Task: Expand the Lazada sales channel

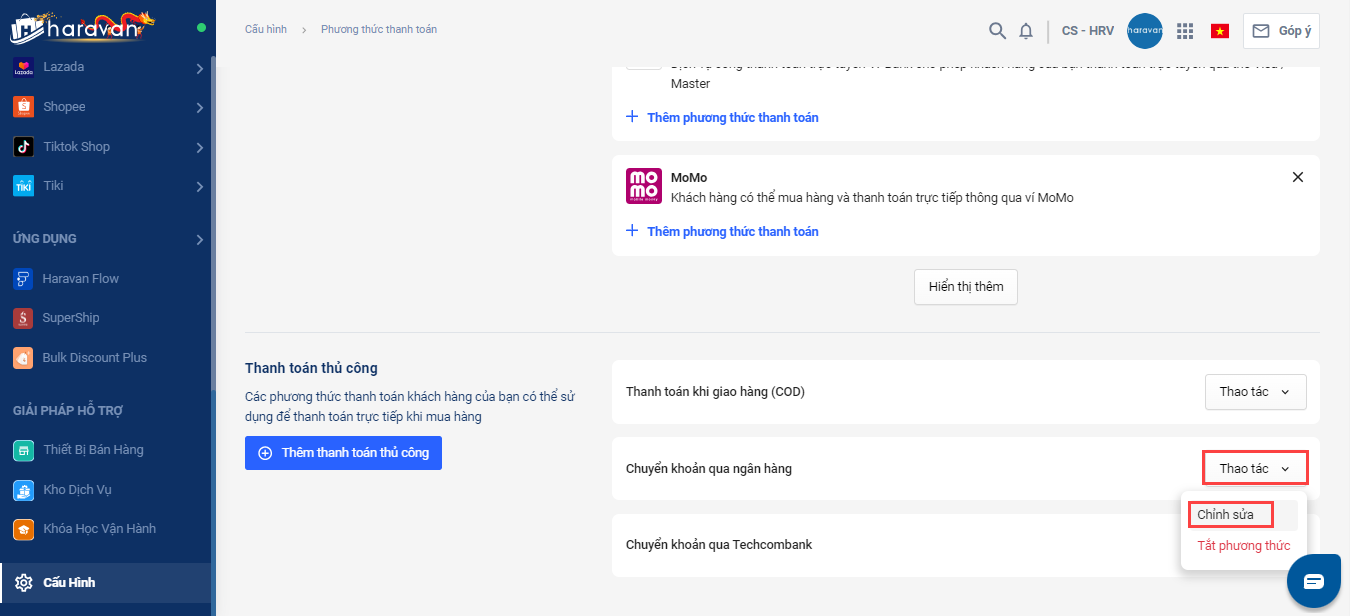Action: (200, 68)
